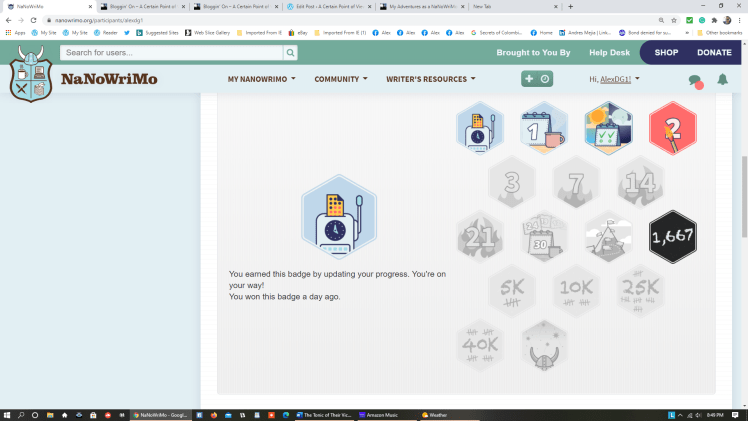Open the Writer's Resources dropdown
The image size is (748, 421).
tap(430, 79)
